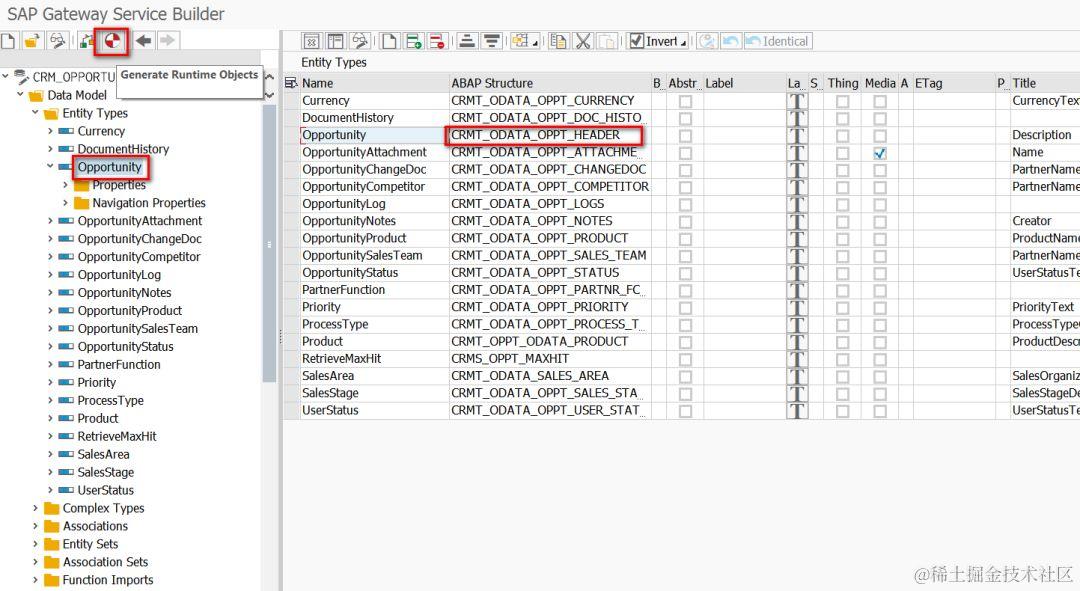This screenshot has height=591, width=1080.
Task: Click the select-all icon left of Name header
Action: coord(291,83)
